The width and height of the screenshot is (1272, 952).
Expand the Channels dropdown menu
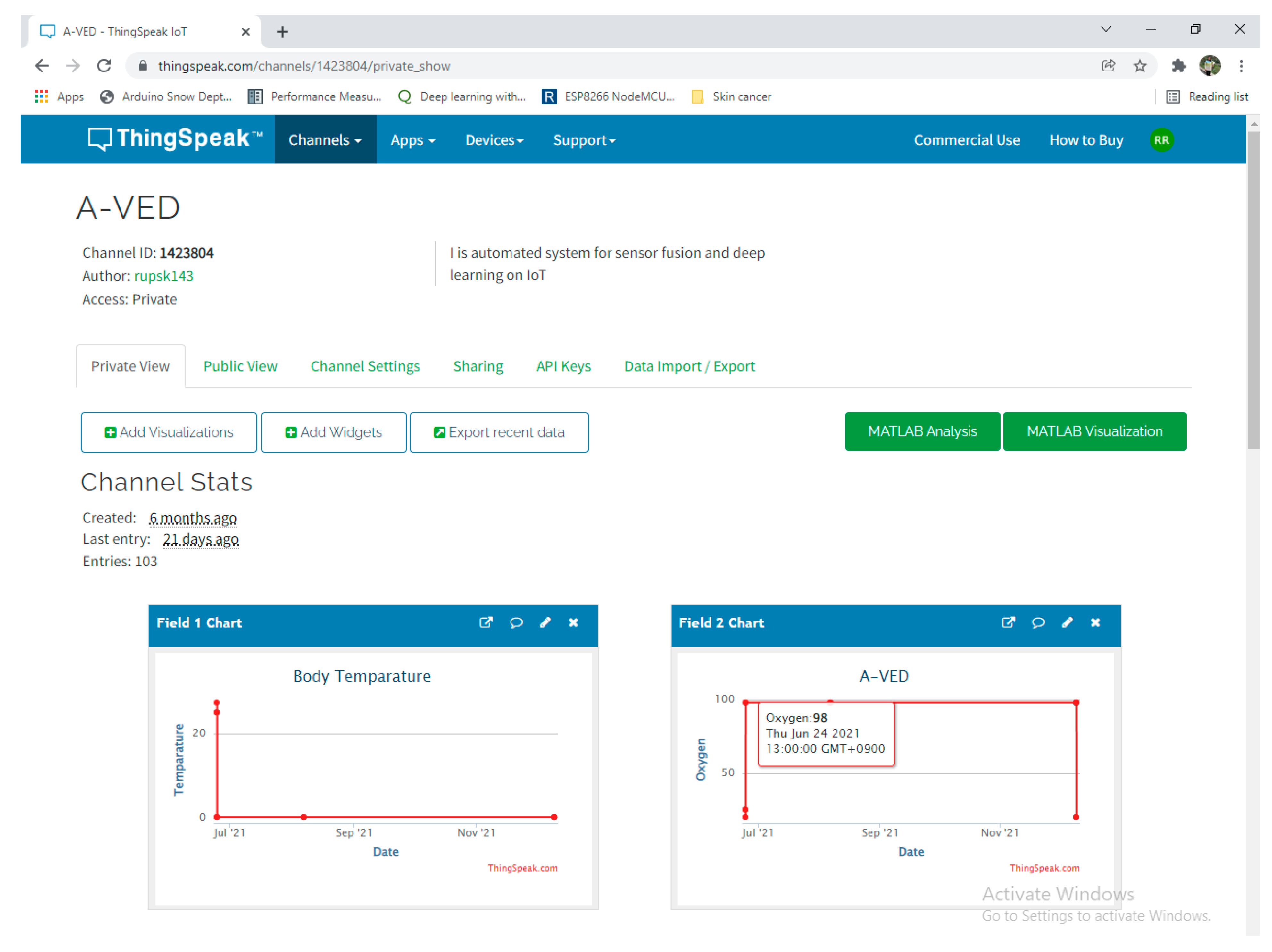325,140
